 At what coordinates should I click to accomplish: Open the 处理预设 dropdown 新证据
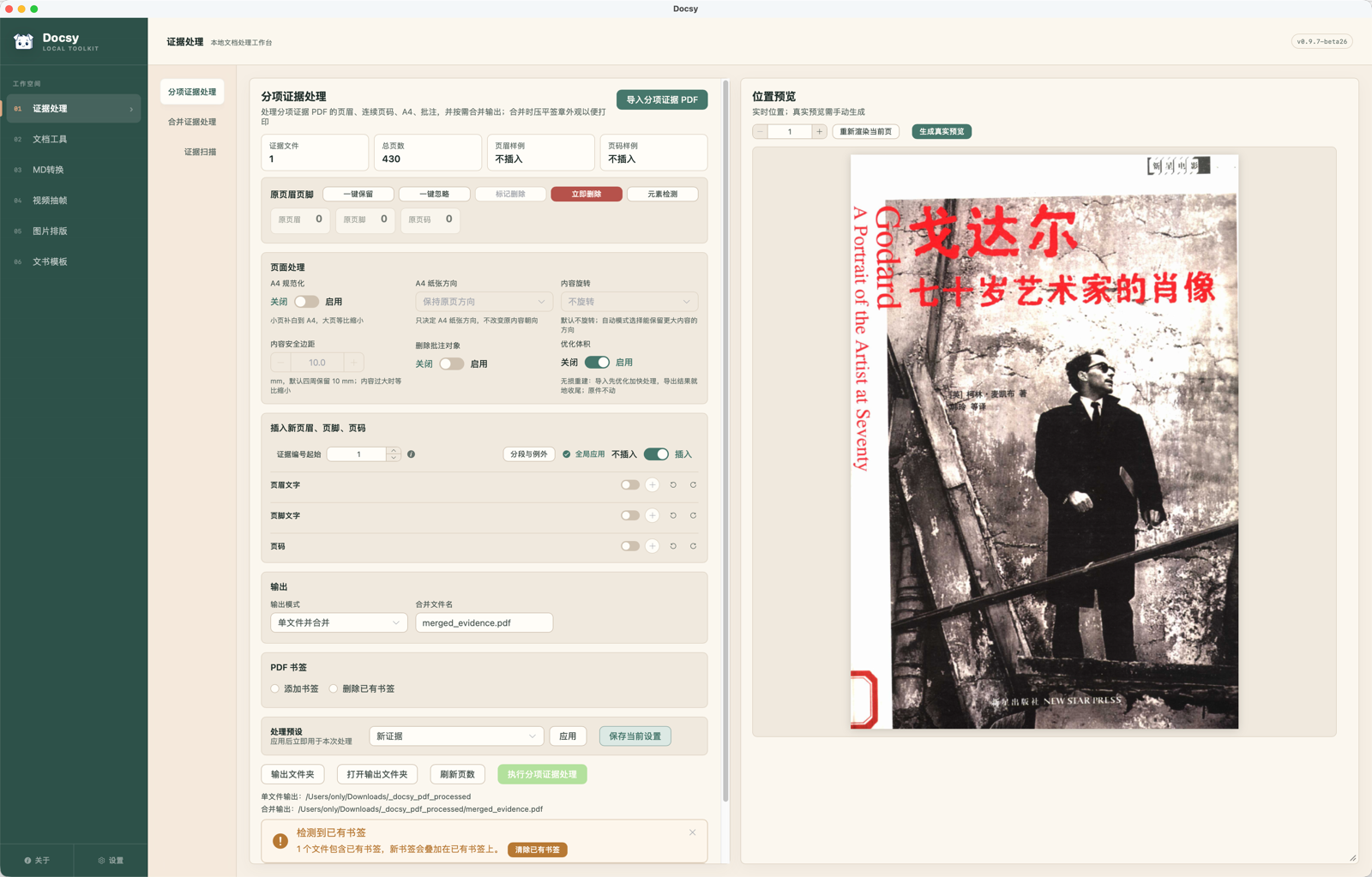456,736
